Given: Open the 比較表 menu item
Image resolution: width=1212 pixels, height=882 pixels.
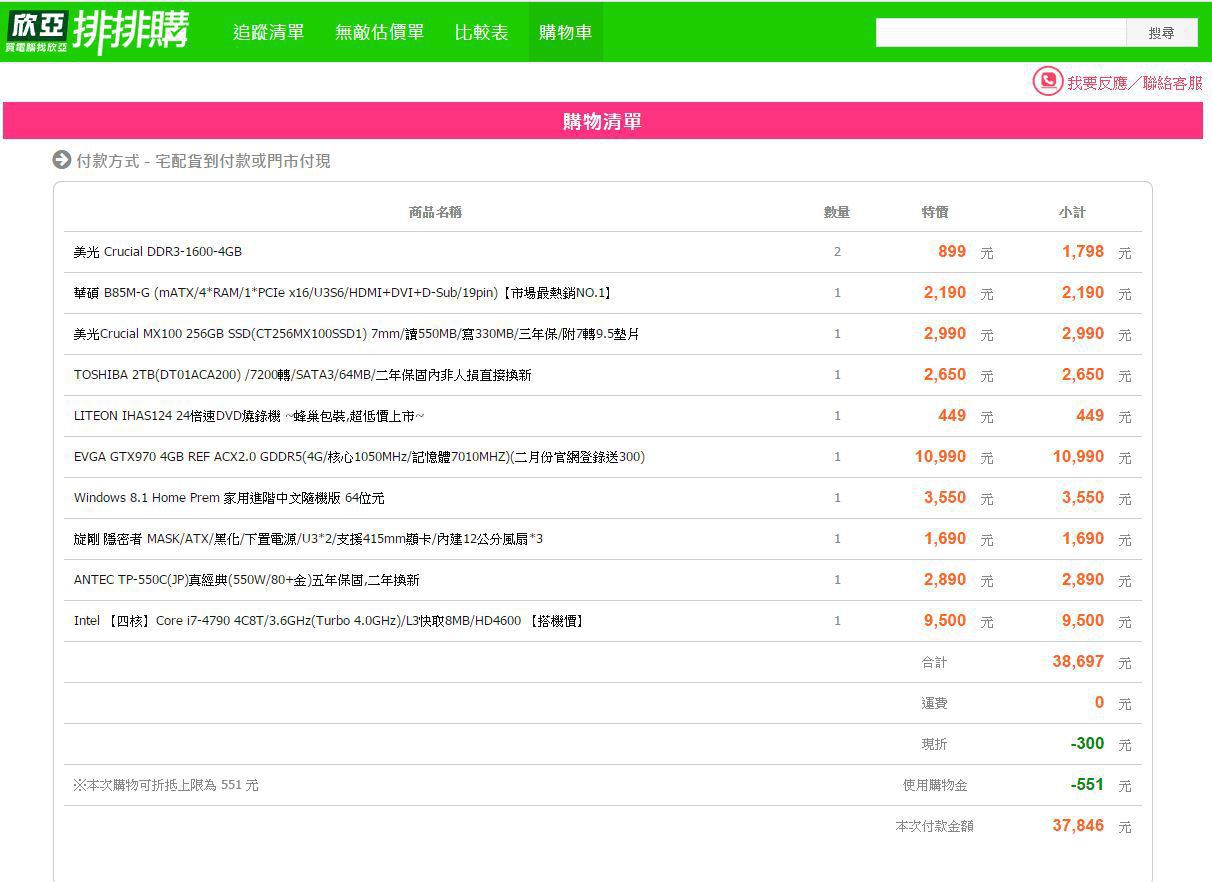Looking at the screenshot, I should click(x=481, y=32).
